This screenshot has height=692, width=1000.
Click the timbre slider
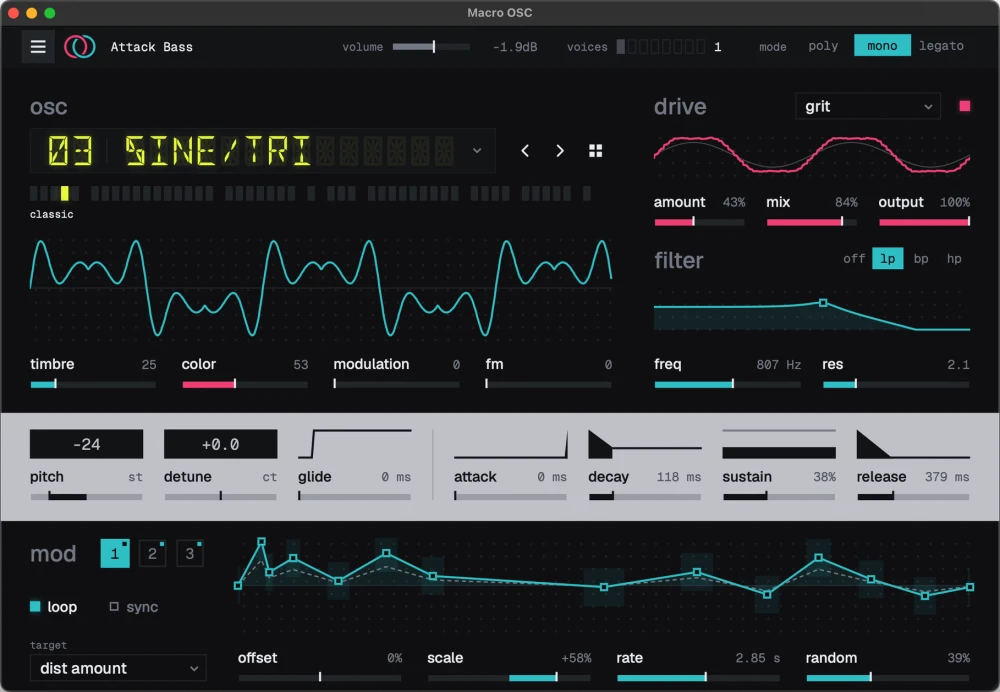pyautogui.click(x=92, y=384)
